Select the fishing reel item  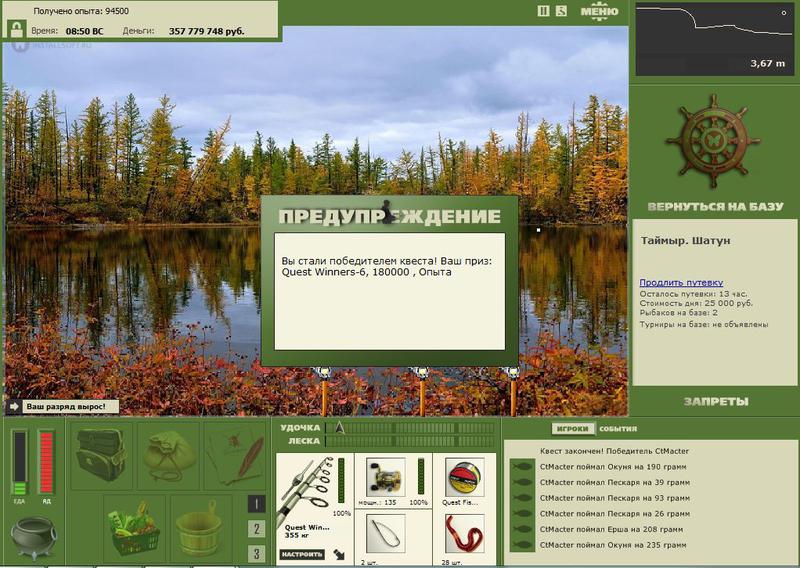(x=386, y=478)
